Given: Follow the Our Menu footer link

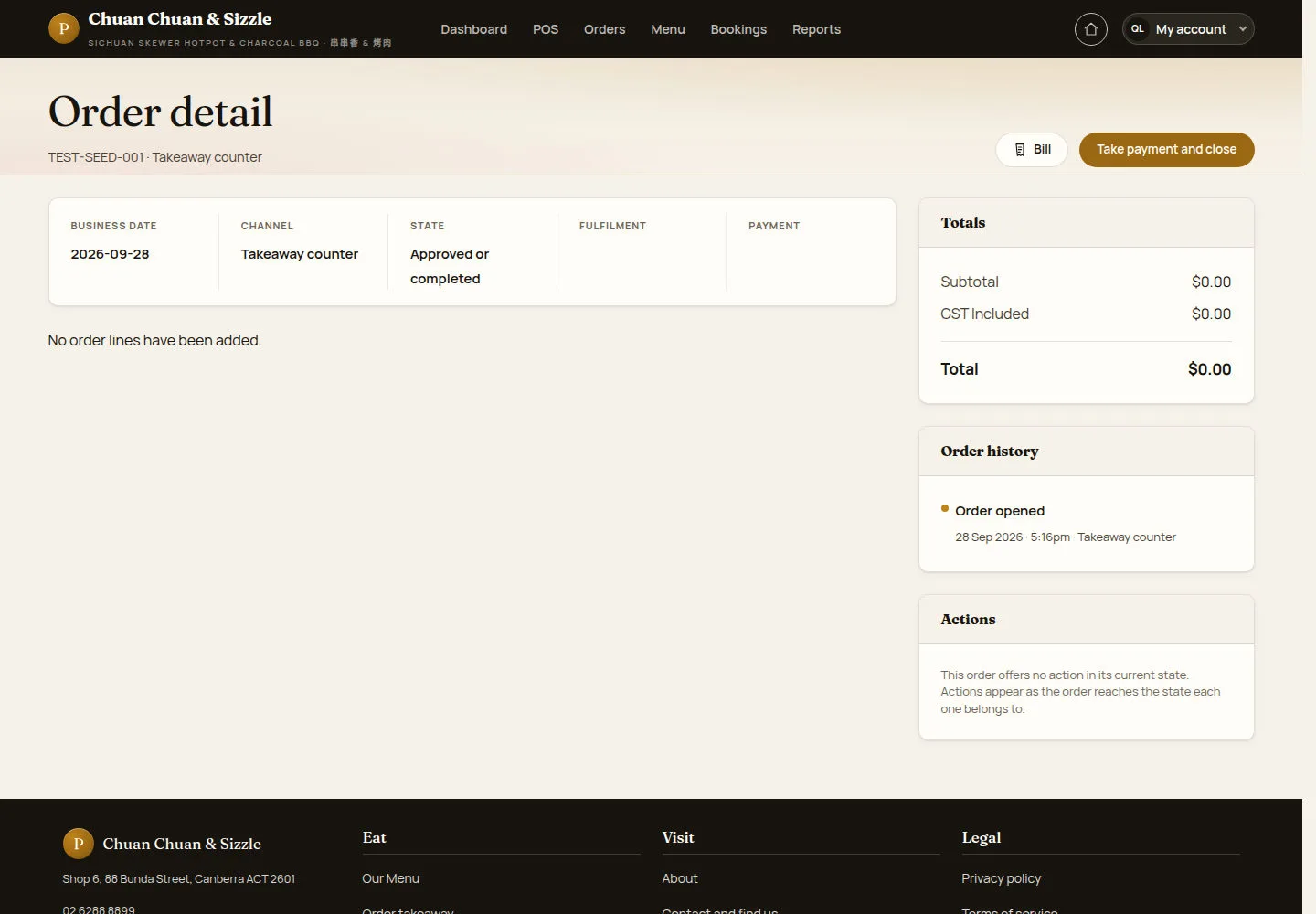Looking at the screenshot, I should pos(390,878).
